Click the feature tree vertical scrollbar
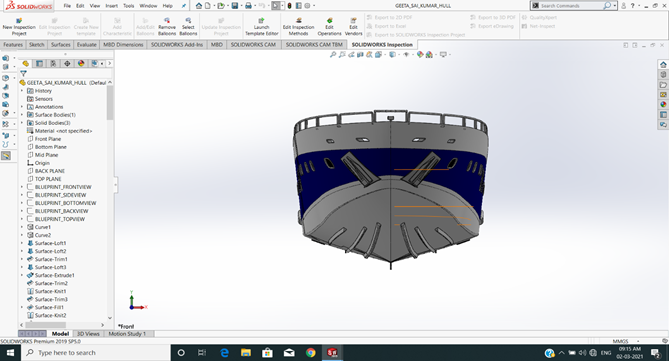This screenshot has height=361, width=669. click(110, 102)
